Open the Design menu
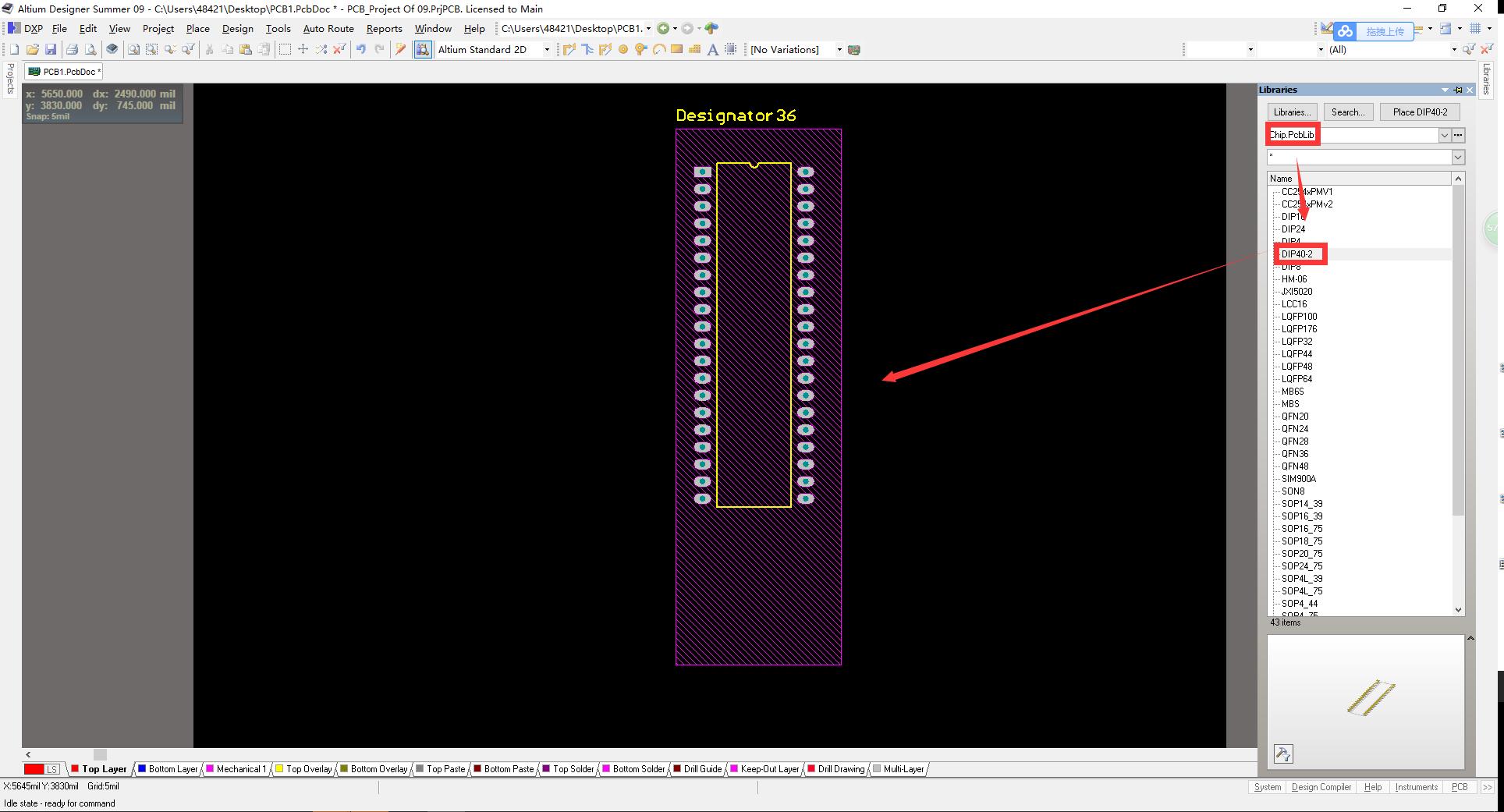Screen dimensions: 1504x812 pyautogui.click(x=237, y=28)
